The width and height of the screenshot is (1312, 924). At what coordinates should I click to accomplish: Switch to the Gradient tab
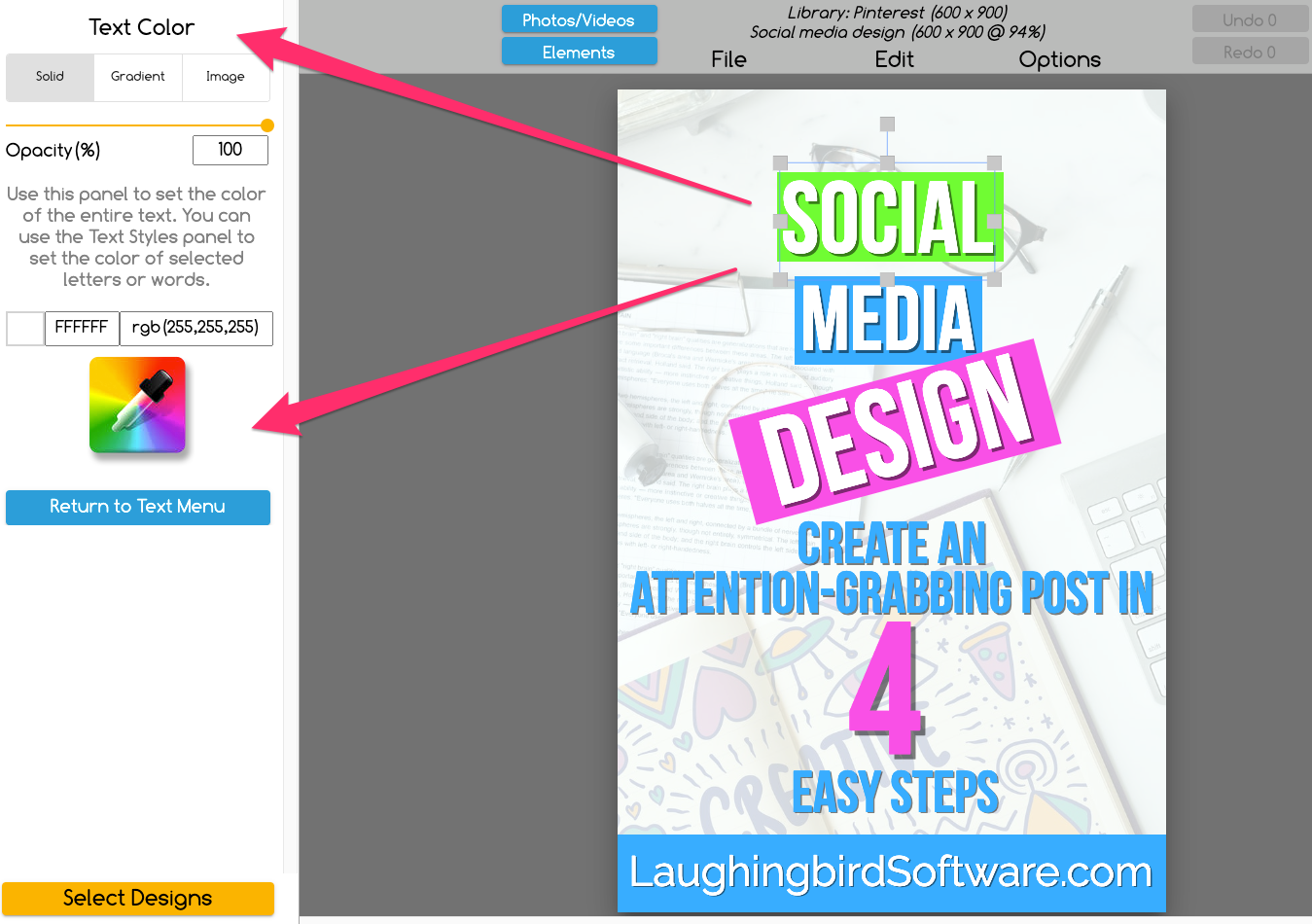(138, 77)
